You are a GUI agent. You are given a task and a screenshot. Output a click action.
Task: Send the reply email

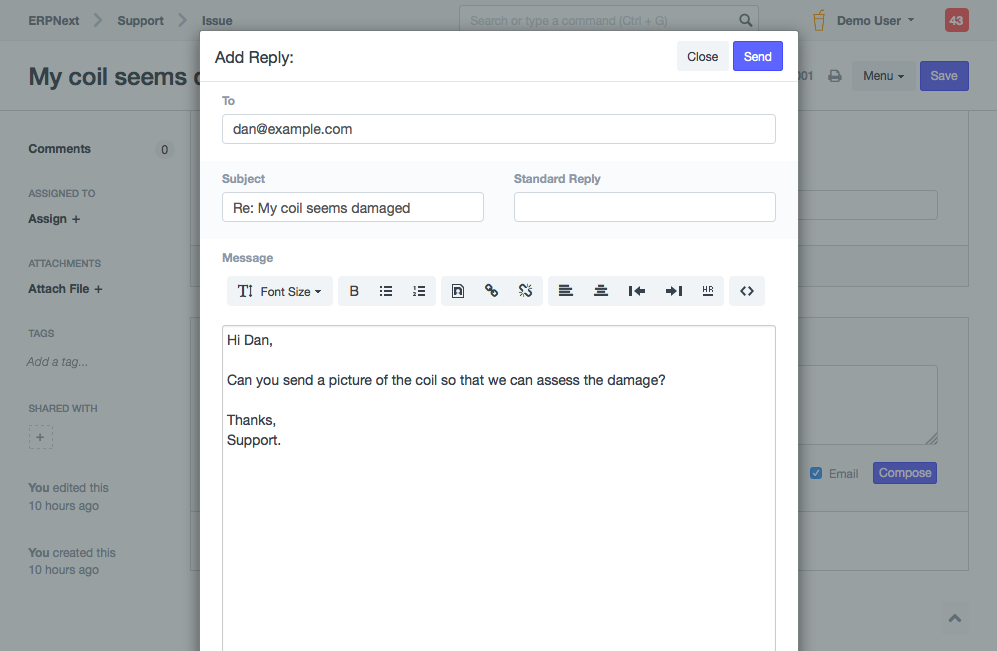[757, 56]
